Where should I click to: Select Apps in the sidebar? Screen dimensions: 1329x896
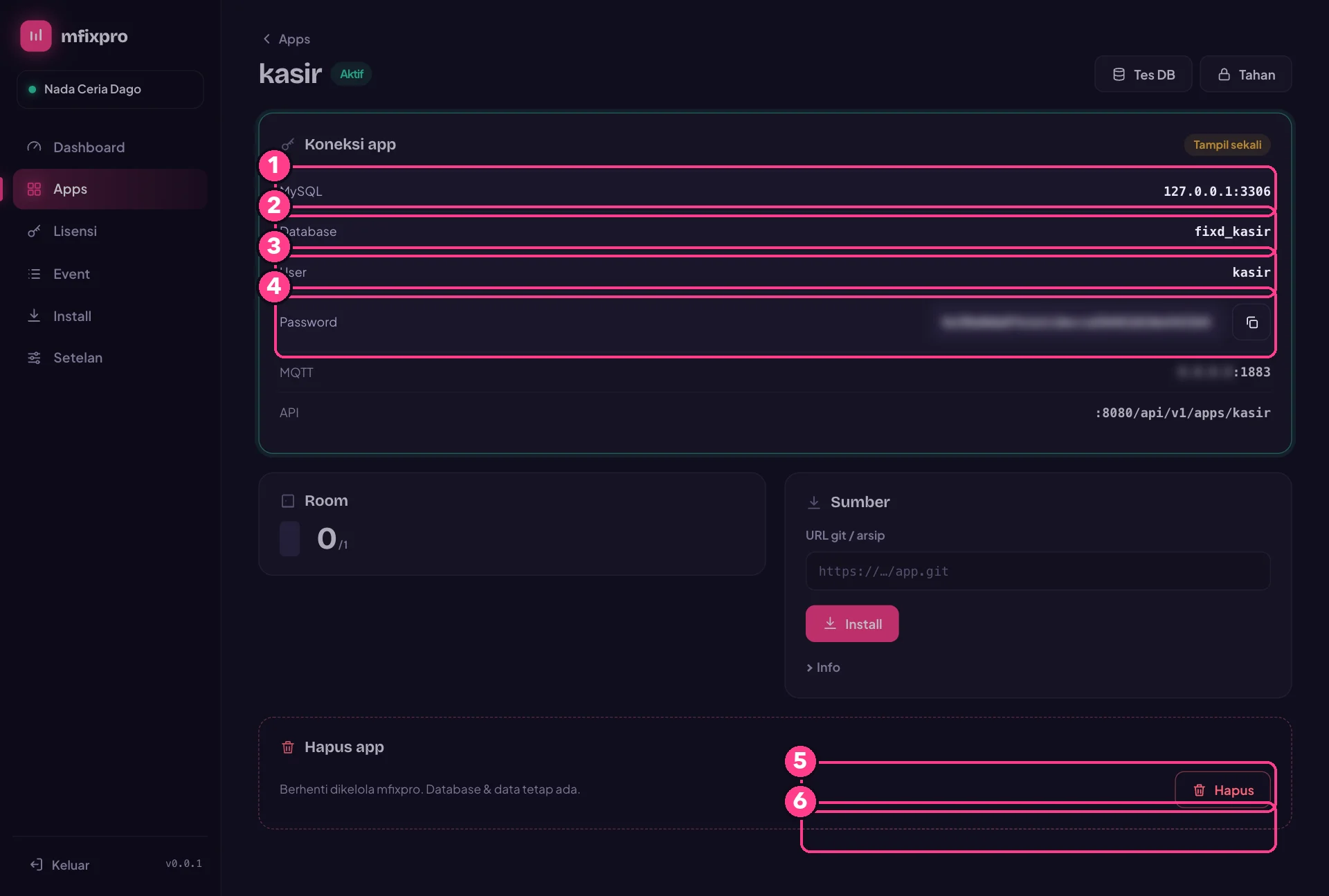[x=110, y=189]
